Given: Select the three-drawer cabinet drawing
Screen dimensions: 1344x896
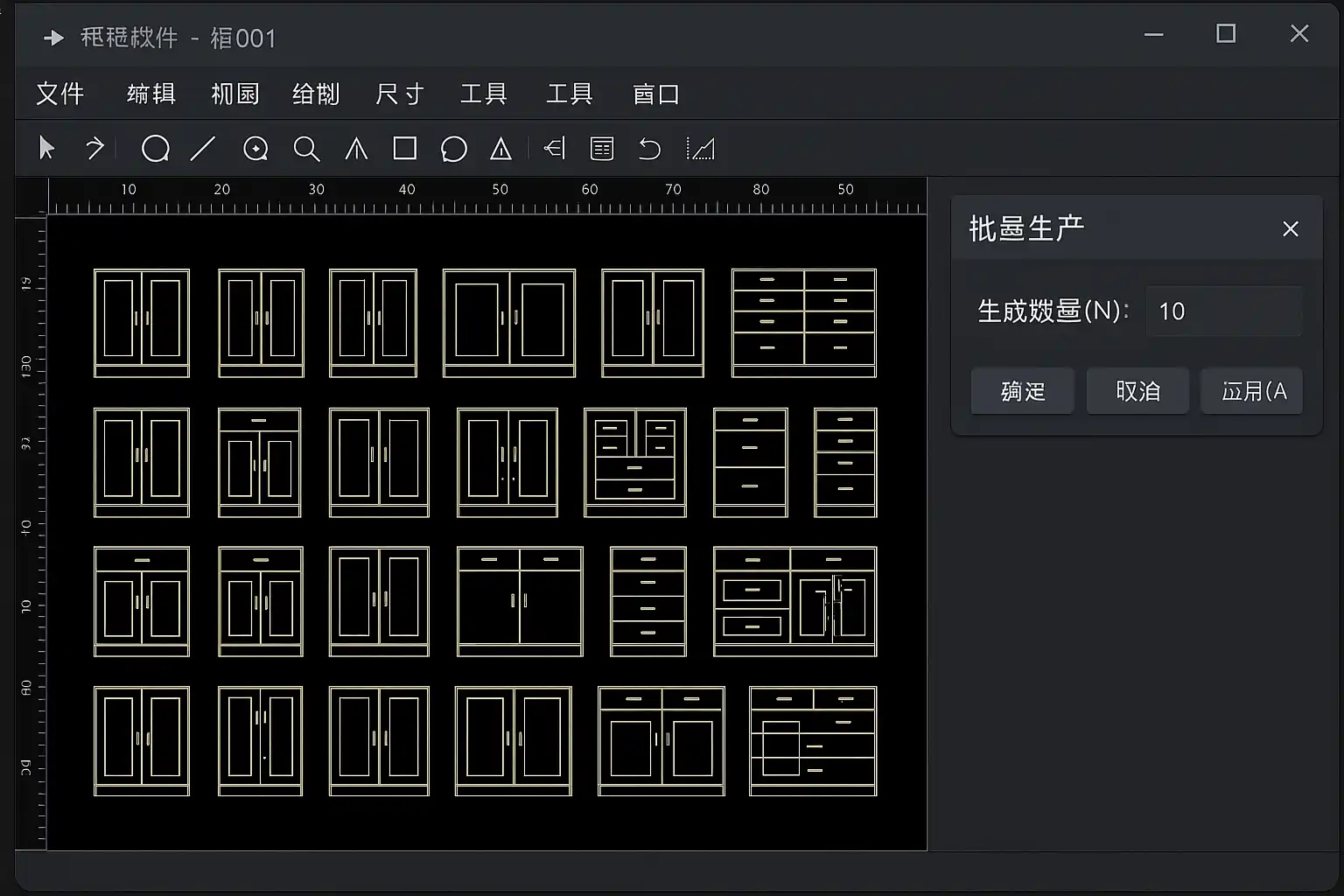Looking at the screenshot, I should click(x=751, y=462).
